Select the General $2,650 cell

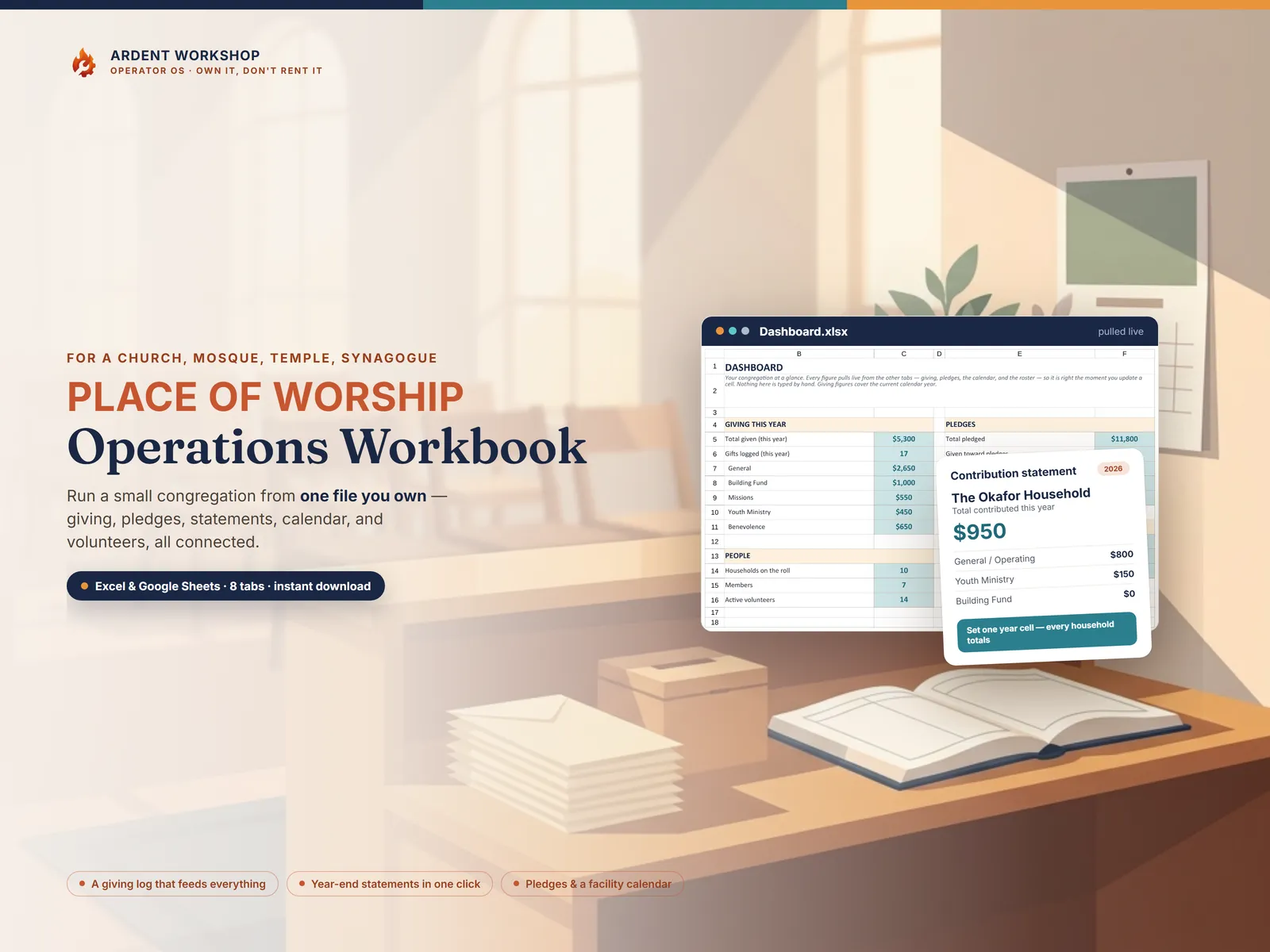pyautogui.click(x=903, y=468)
